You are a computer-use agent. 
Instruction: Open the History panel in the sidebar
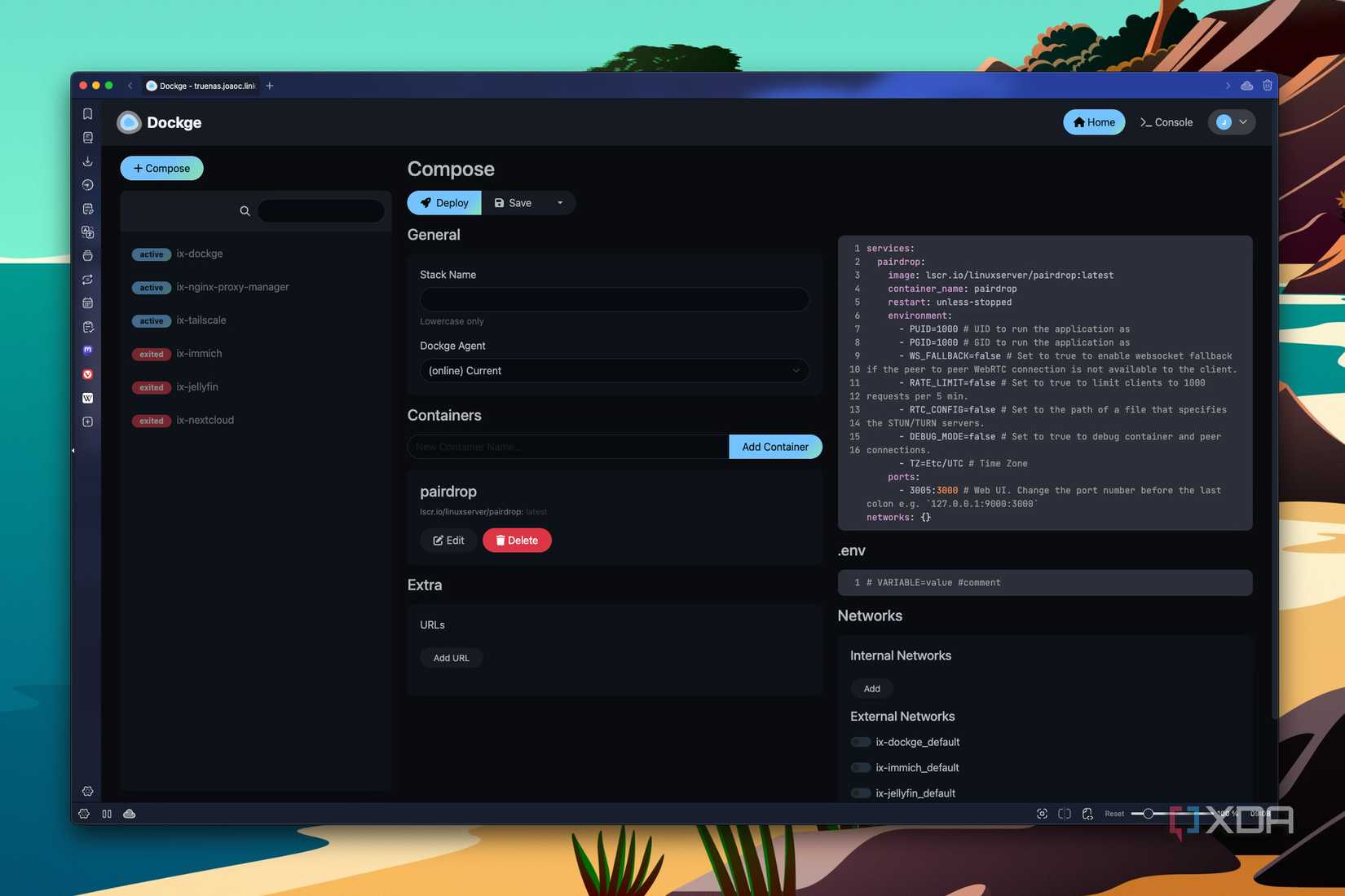(x=87, y=184)
